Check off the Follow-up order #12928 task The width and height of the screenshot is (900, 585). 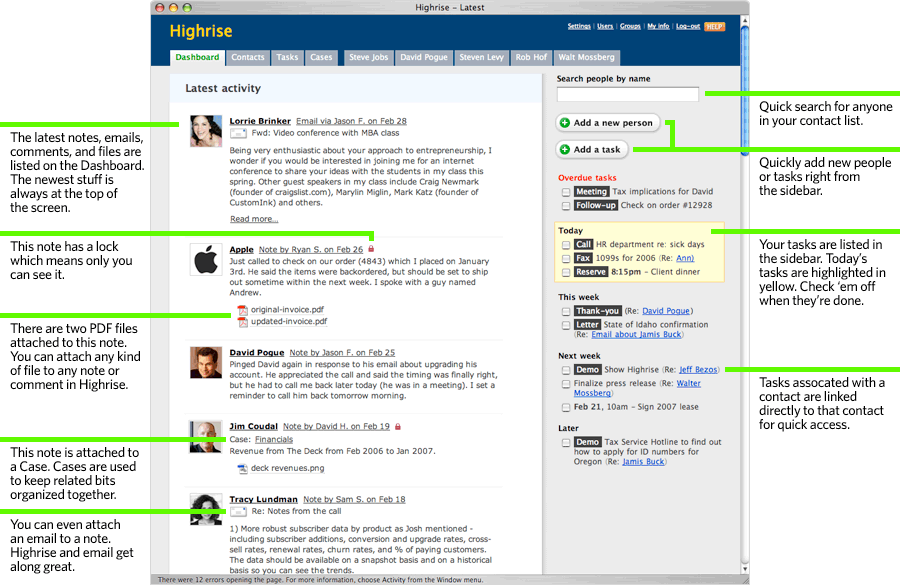566,206
